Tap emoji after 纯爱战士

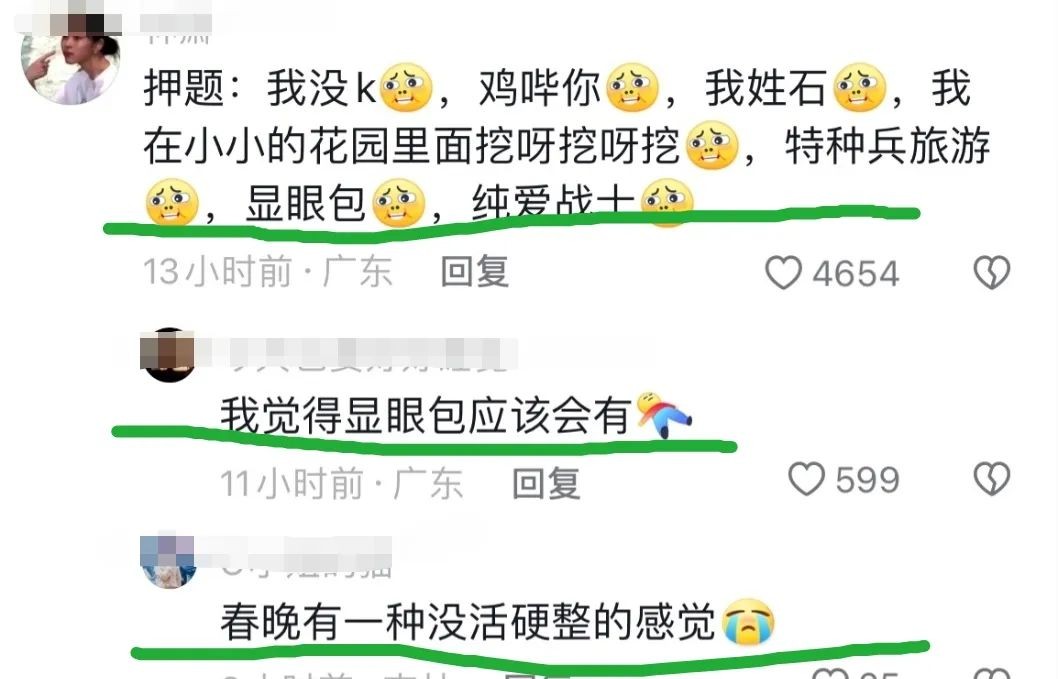click(667, 202)
